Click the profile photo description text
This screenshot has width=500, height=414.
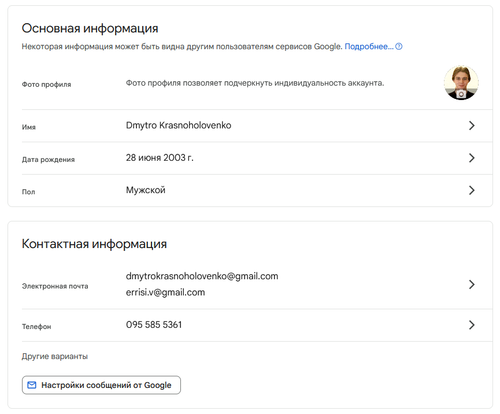(x=255, y=83)
